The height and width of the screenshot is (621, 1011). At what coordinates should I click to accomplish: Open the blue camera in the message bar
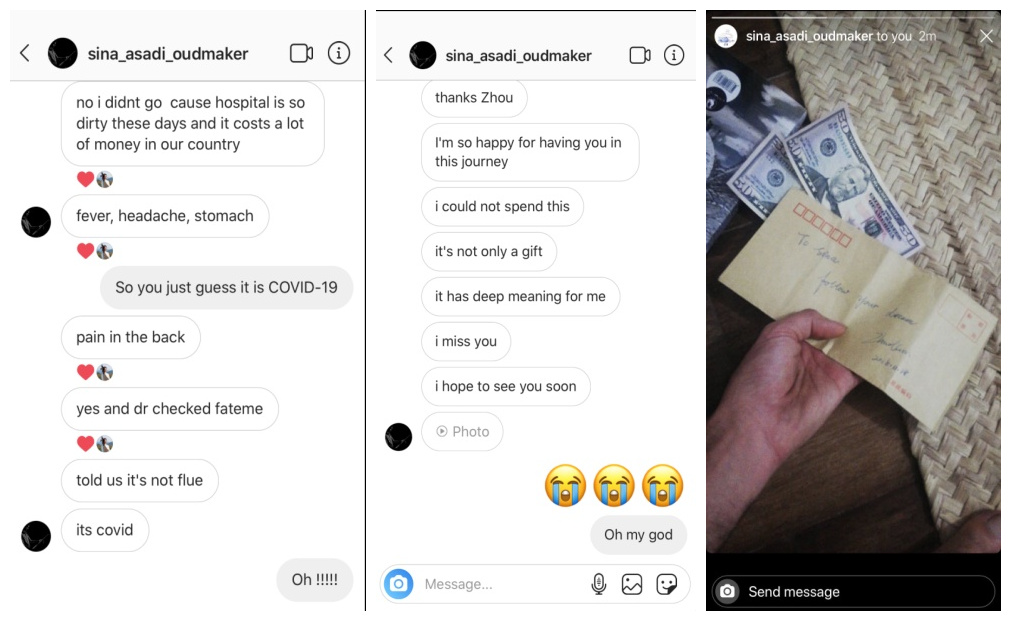point(398,584)
